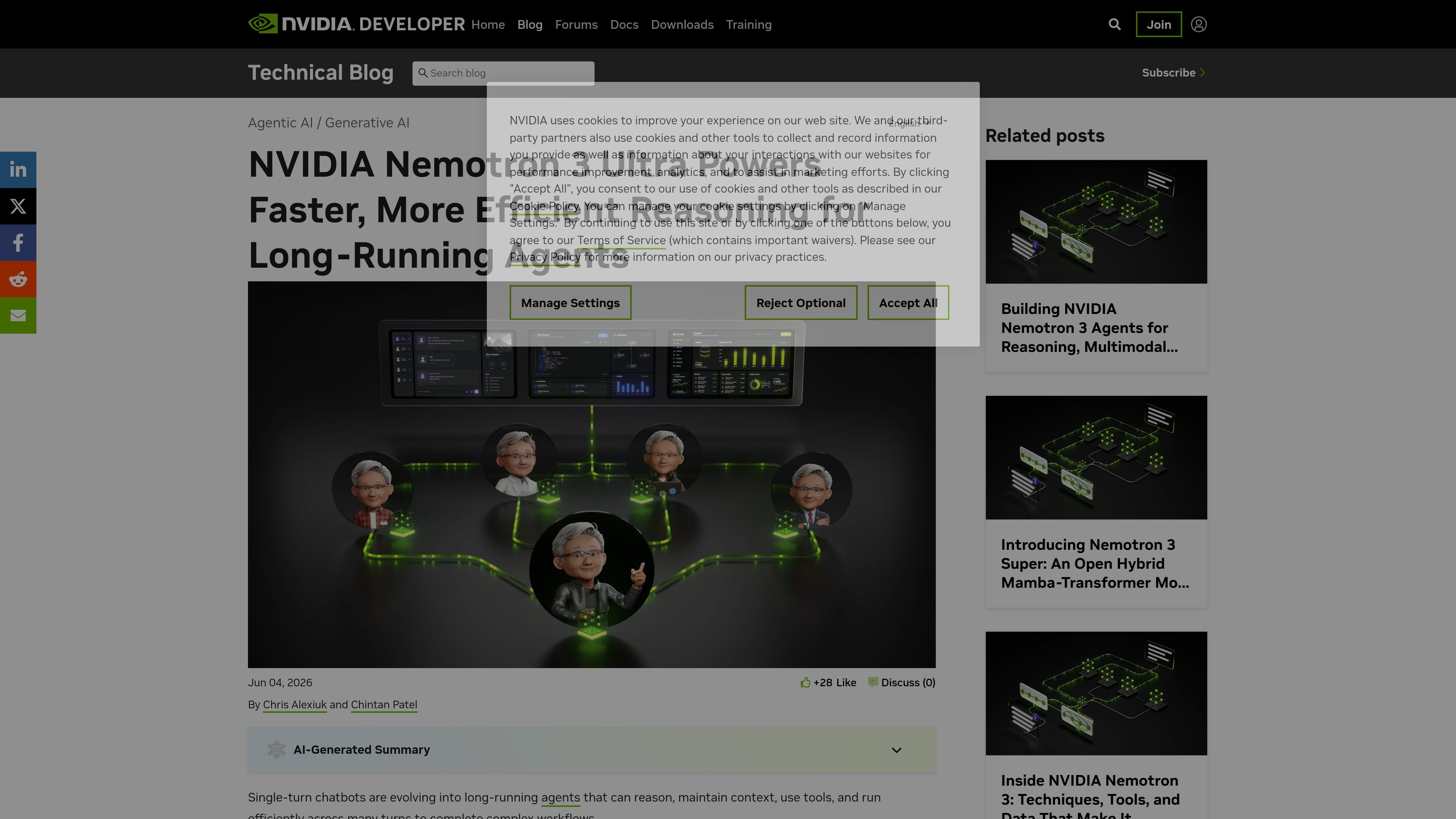Click the AI-Generated Summary sparkle icon
The height and width of the screenshot is (819, 1456).
(276, 750)
